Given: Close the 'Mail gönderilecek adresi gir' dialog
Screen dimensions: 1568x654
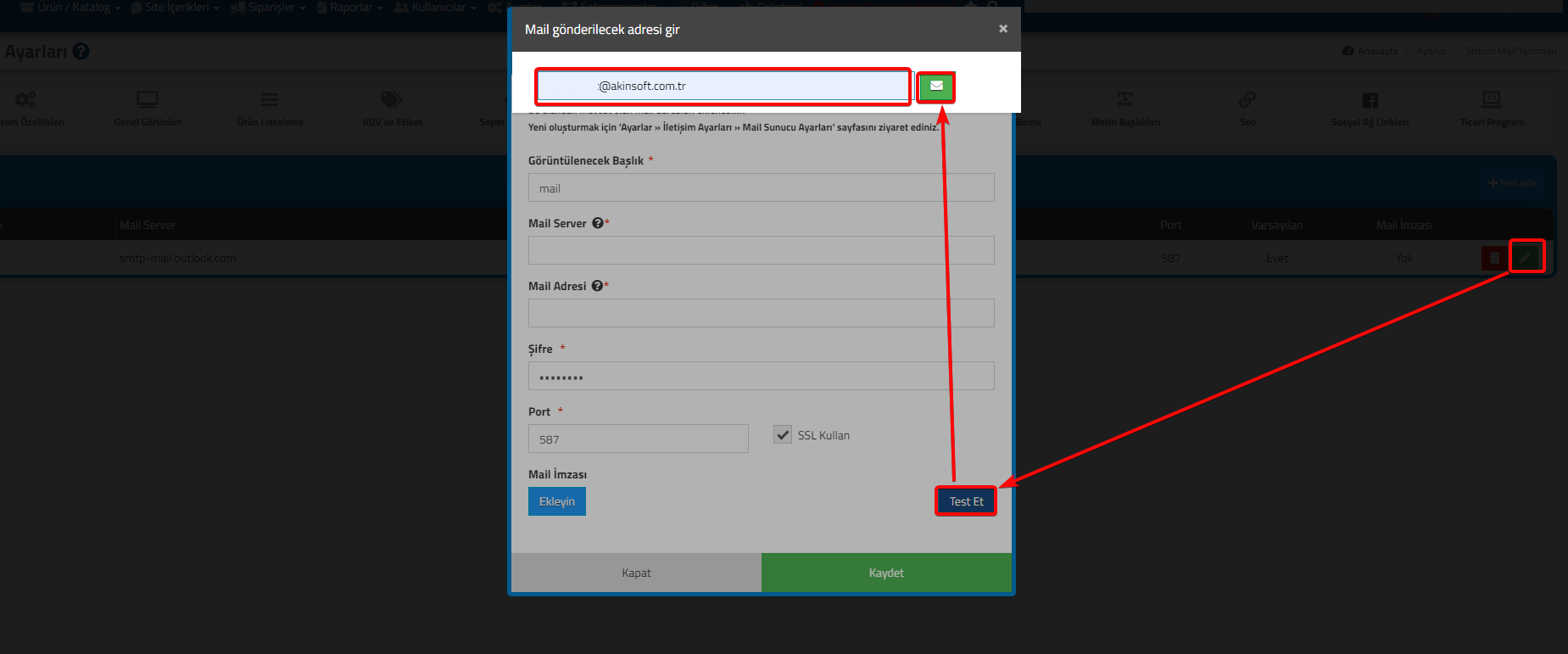Looking at the screenshot, I should [x=1003, y=29].
